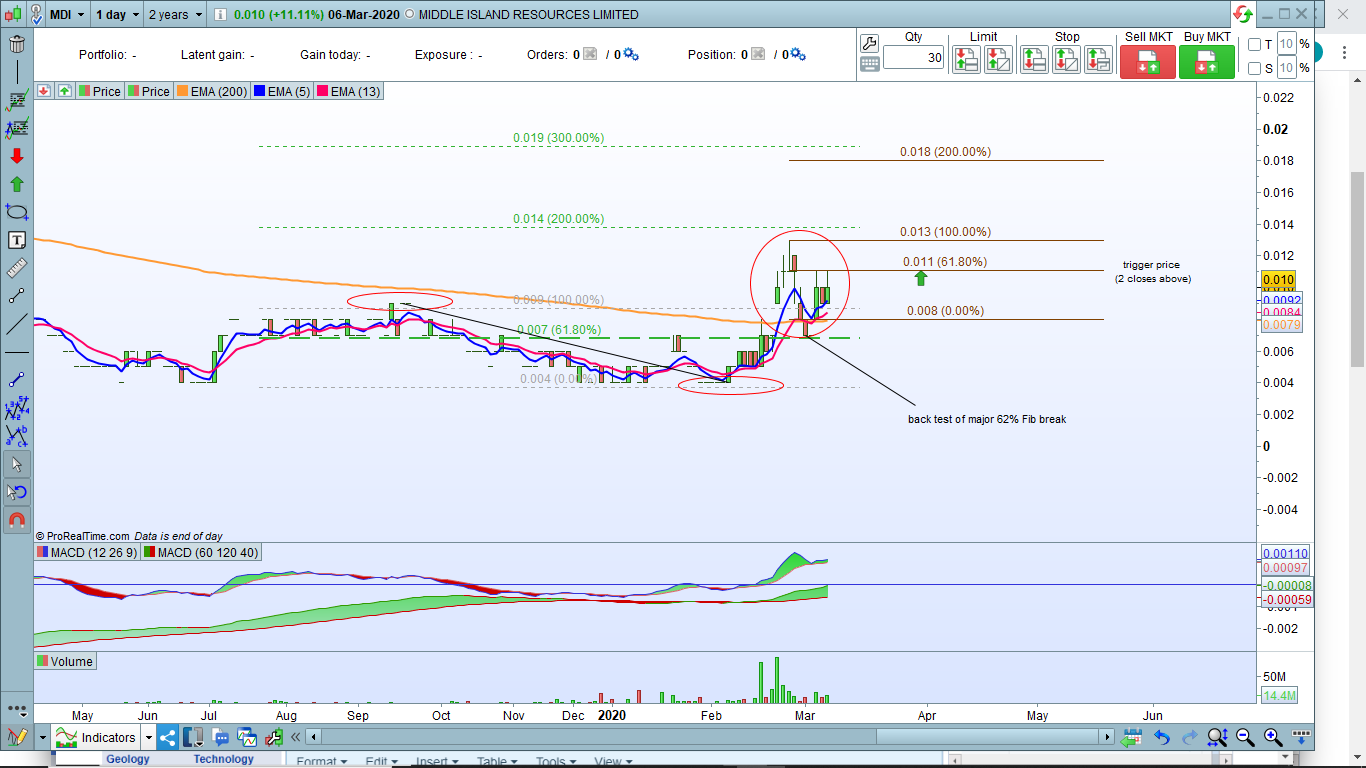
Task: Click EMA (13) pink color swatch
Action: tap(322, 91)
